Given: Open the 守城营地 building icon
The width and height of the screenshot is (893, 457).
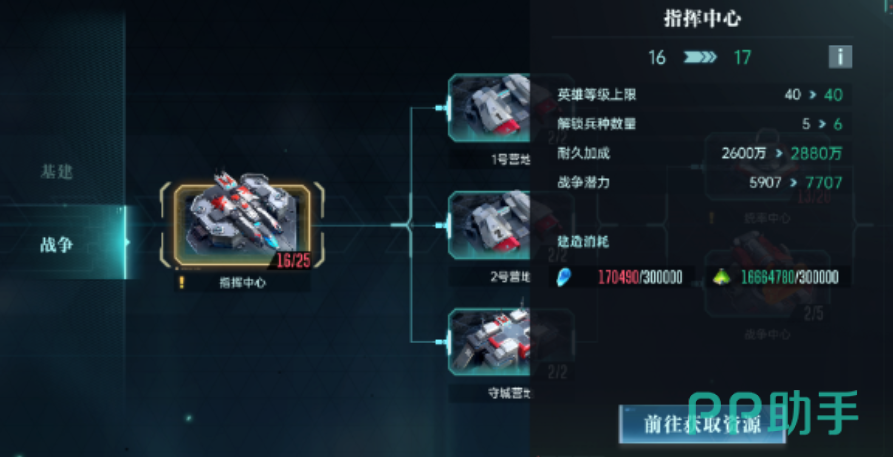Looking at the screenshot, I should (490, 342).
